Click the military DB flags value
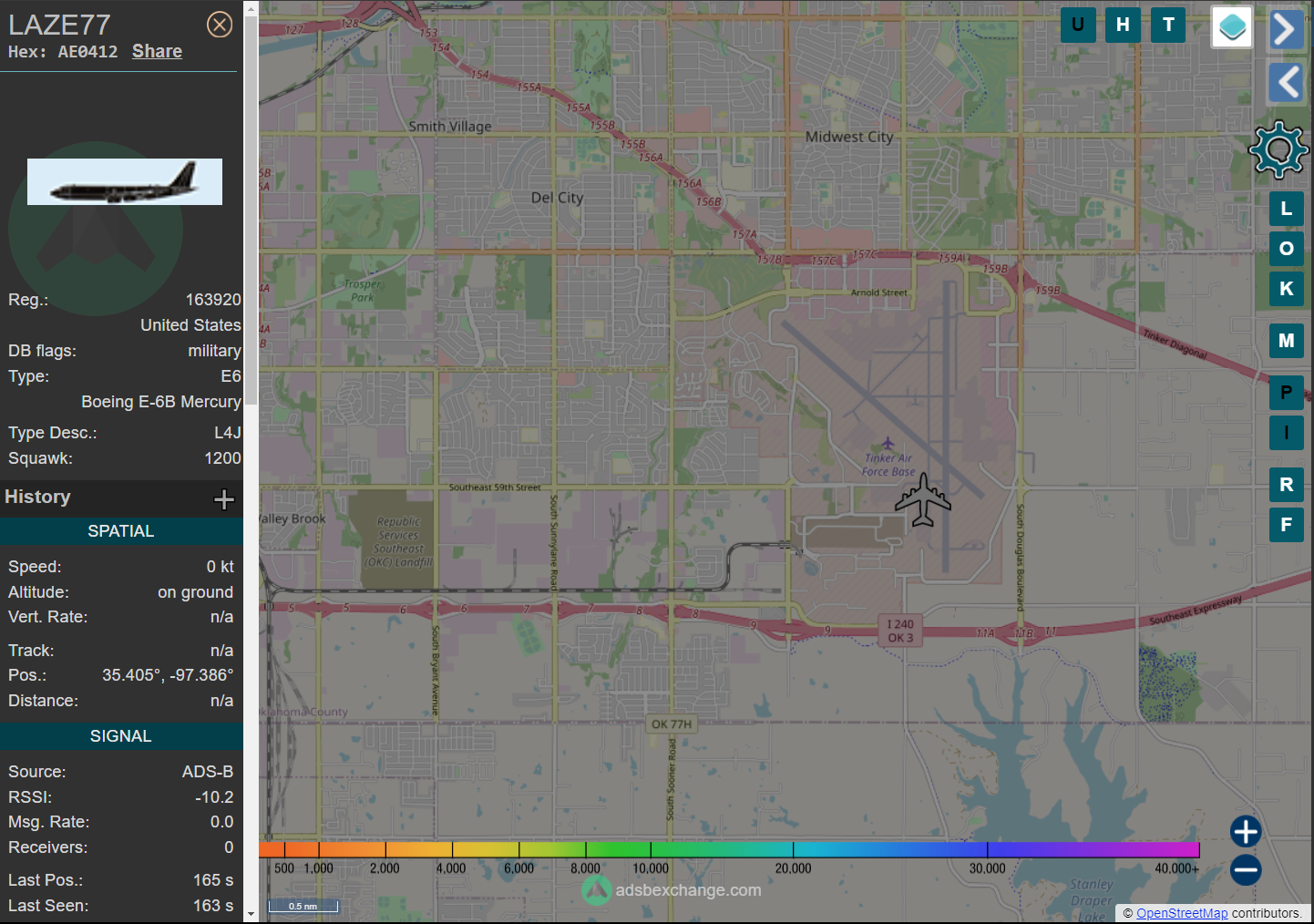The width and height of the screenshot is (1314, 924). coord(214,351)
